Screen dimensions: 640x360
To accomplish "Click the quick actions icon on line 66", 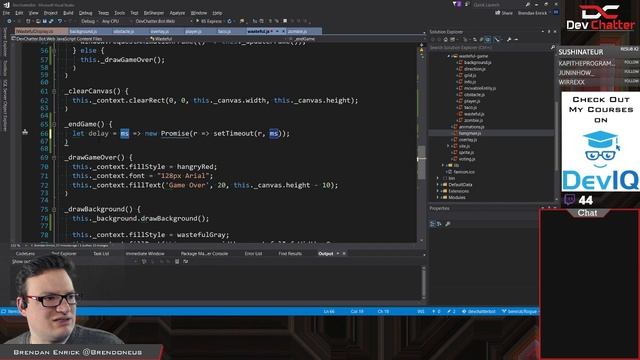I will 25,132.
